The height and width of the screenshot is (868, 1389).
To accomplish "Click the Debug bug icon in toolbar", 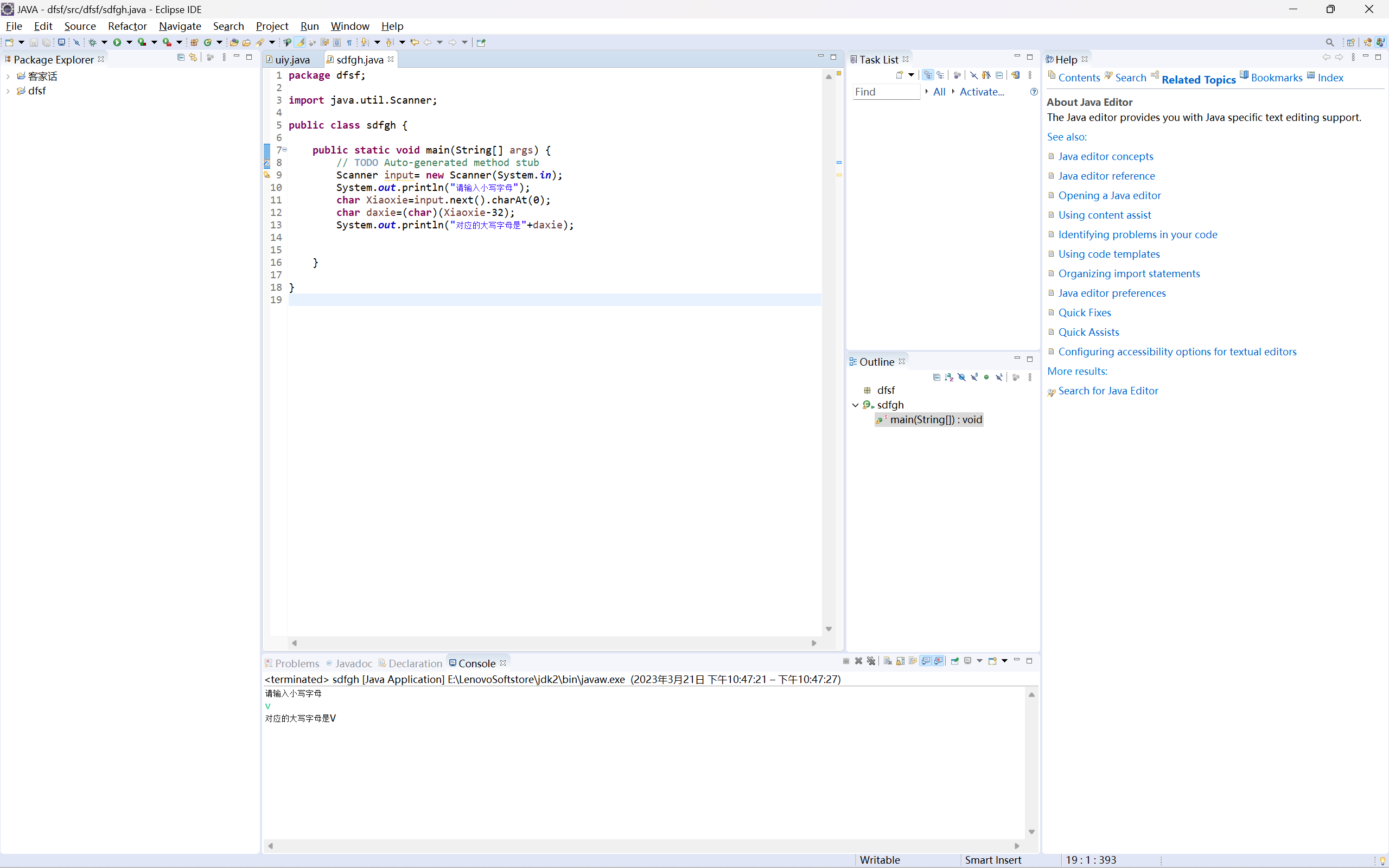I will [x=92, y=42].
